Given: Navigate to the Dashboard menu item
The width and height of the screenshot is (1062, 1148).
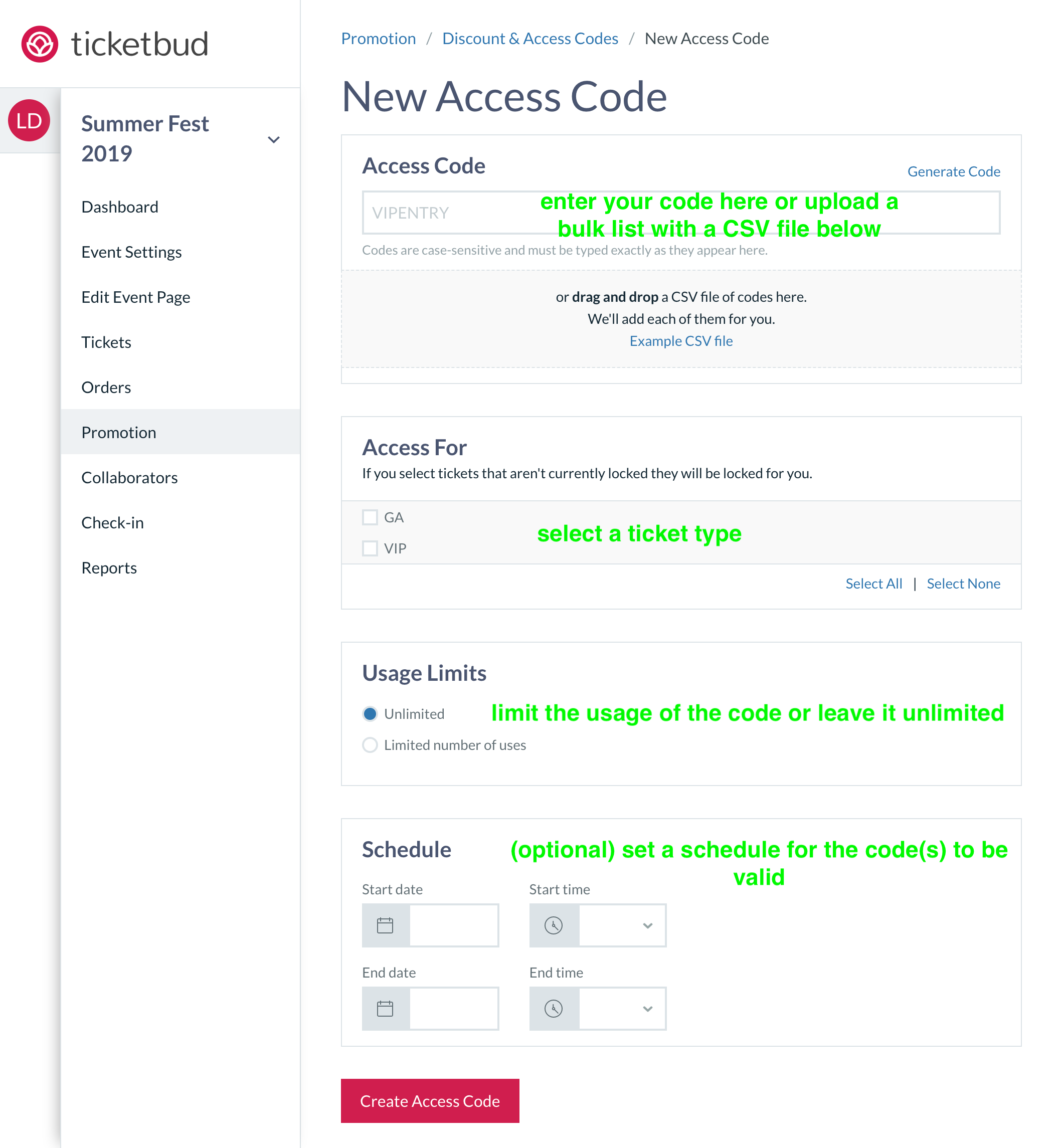Looking at the screenshot, I should (119, 206).
